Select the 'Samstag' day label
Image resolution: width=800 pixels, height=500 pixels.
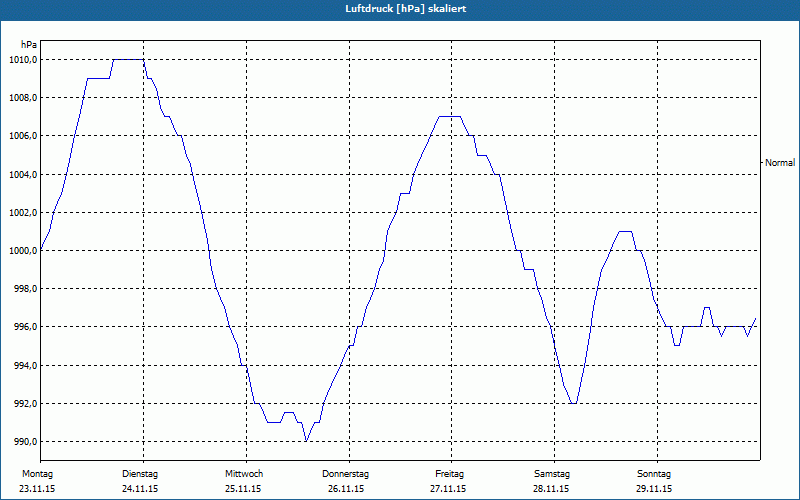click(552, 474)
